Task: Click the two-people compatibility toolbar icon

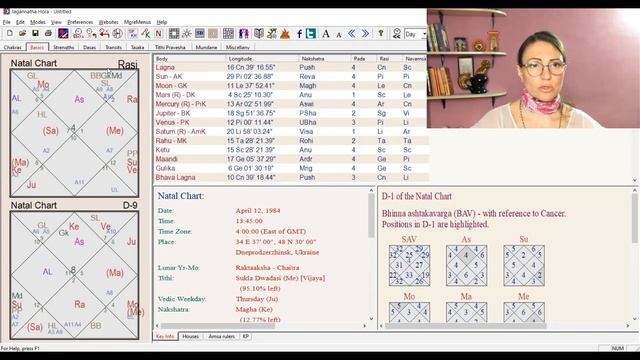Action: pos(244,34)
